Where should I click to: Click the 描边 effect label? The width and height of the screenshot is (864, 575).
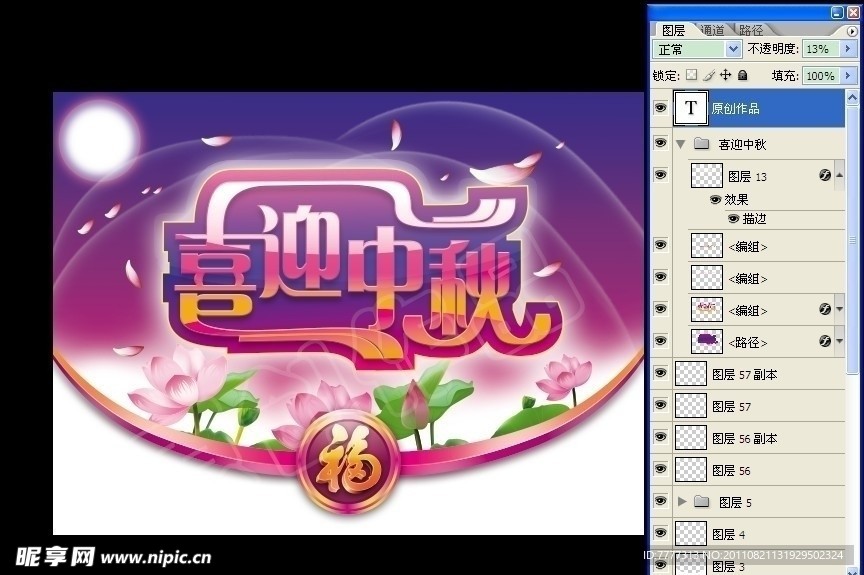754,219
